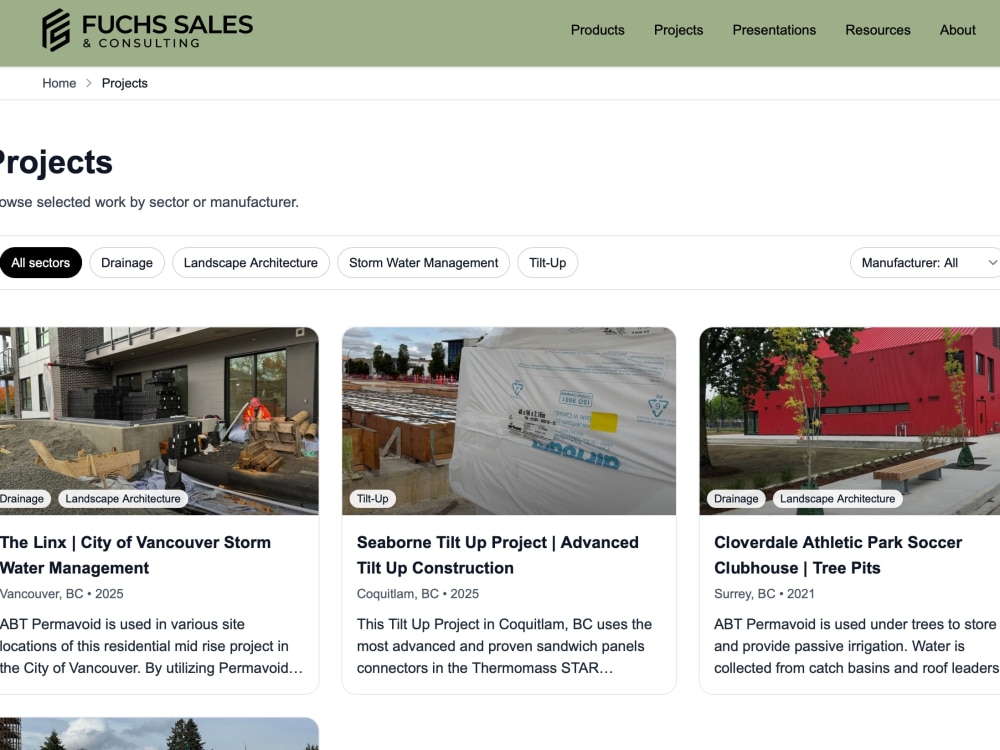This screenshot has height=750, width=1000.
Task: Open the Seaborne Tilt Up project photo
Action: (509, 421)
